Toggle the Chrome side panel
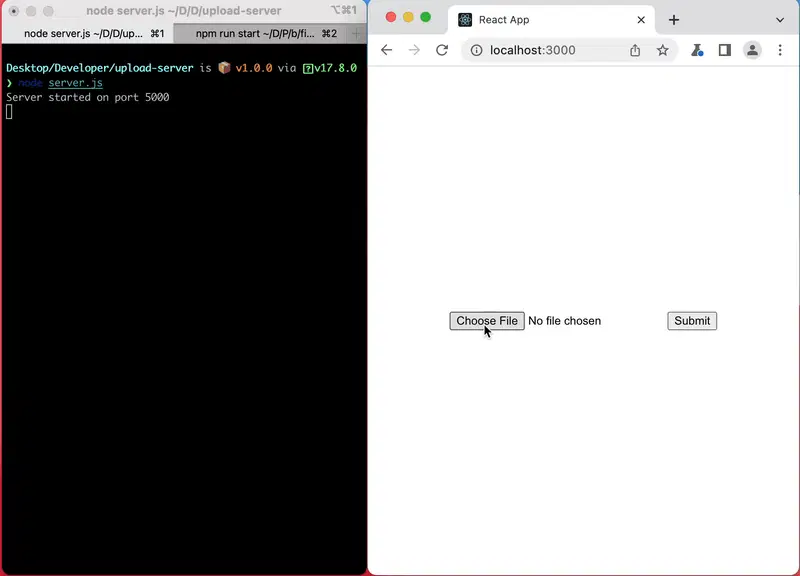 (724, 50)
